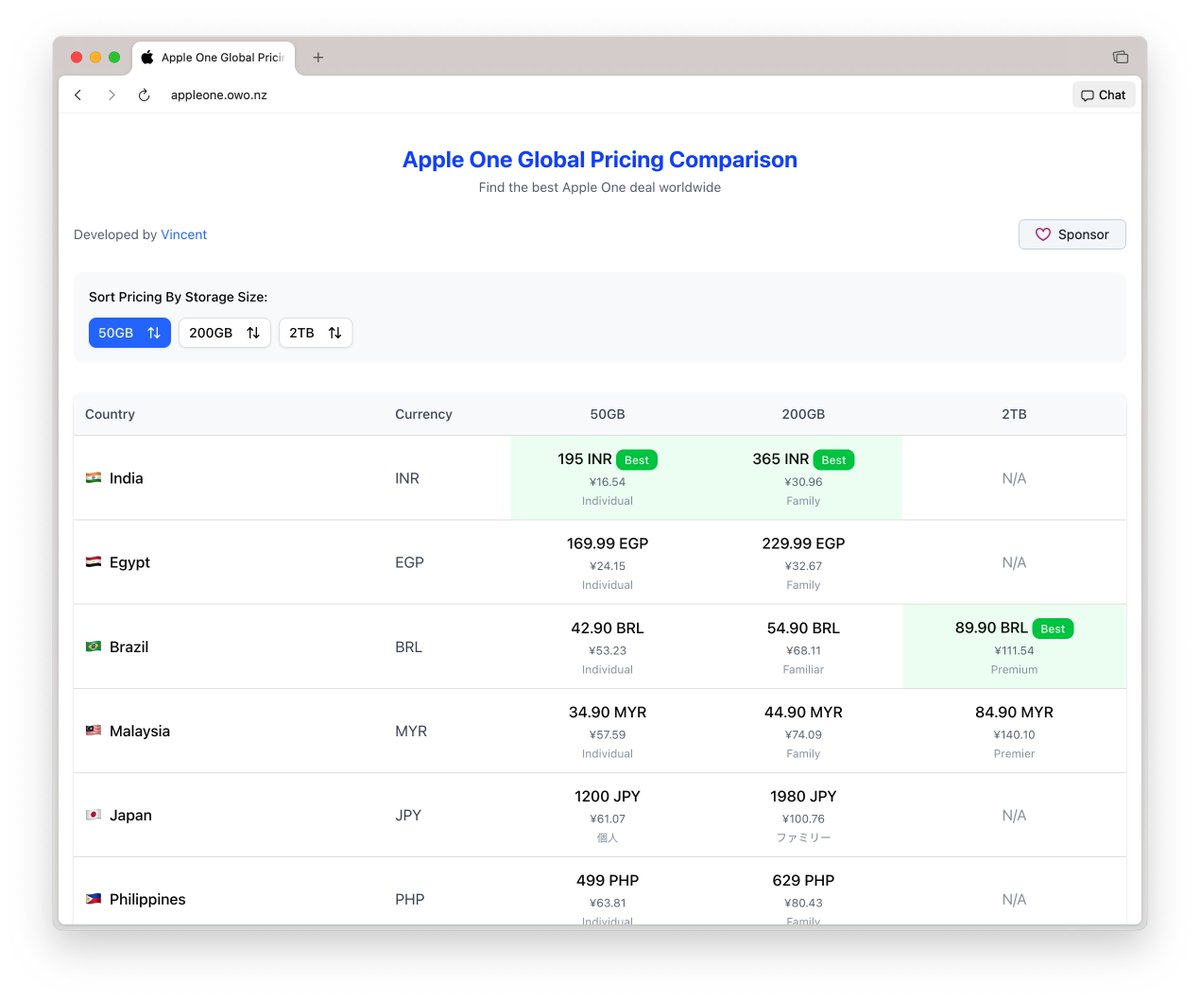
Task: Click the 629 PHP price
Action: (x=803, y=880)
